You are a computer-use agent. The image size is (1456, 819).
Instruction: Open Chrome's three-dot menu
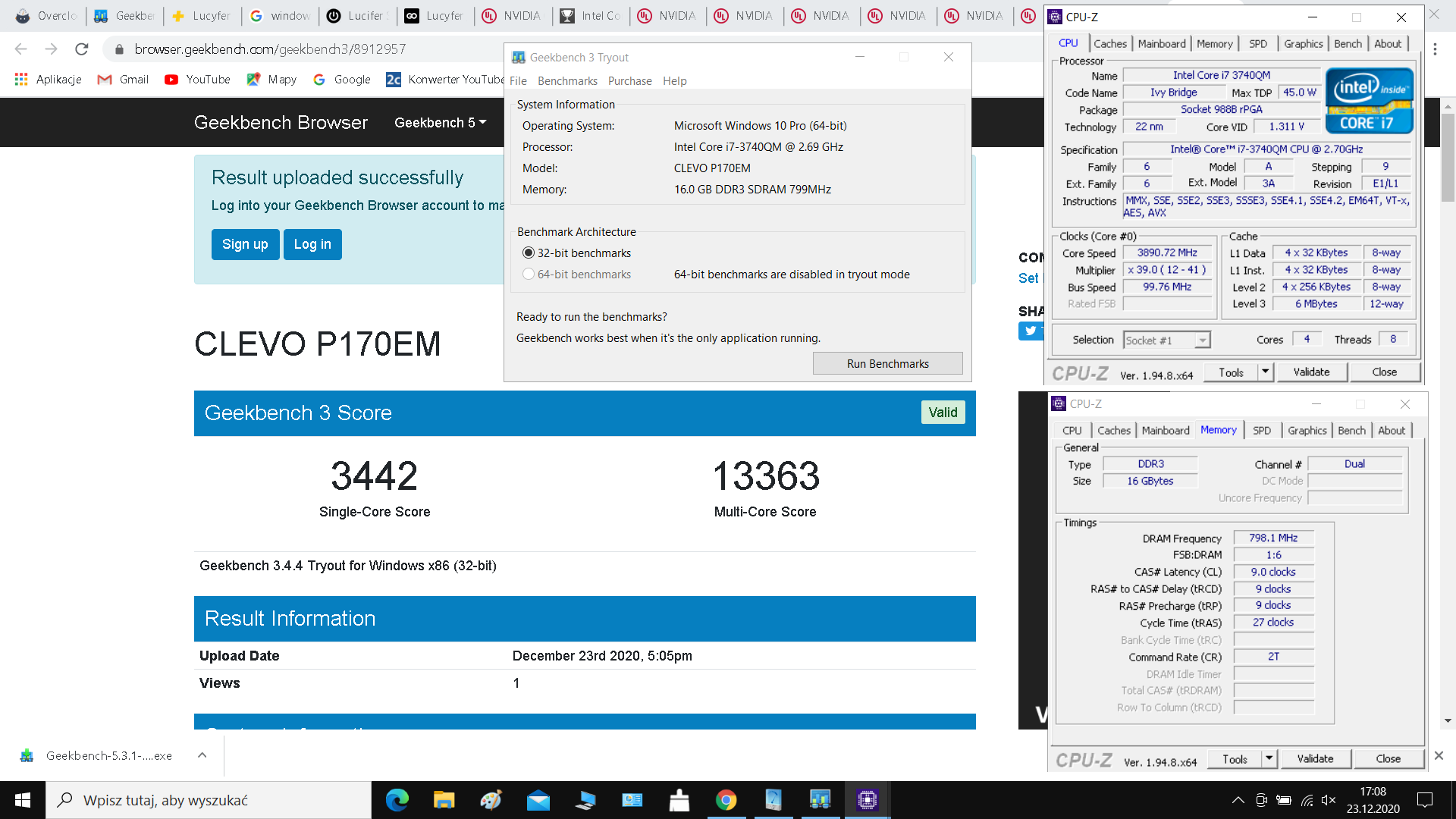[1435, 49]
